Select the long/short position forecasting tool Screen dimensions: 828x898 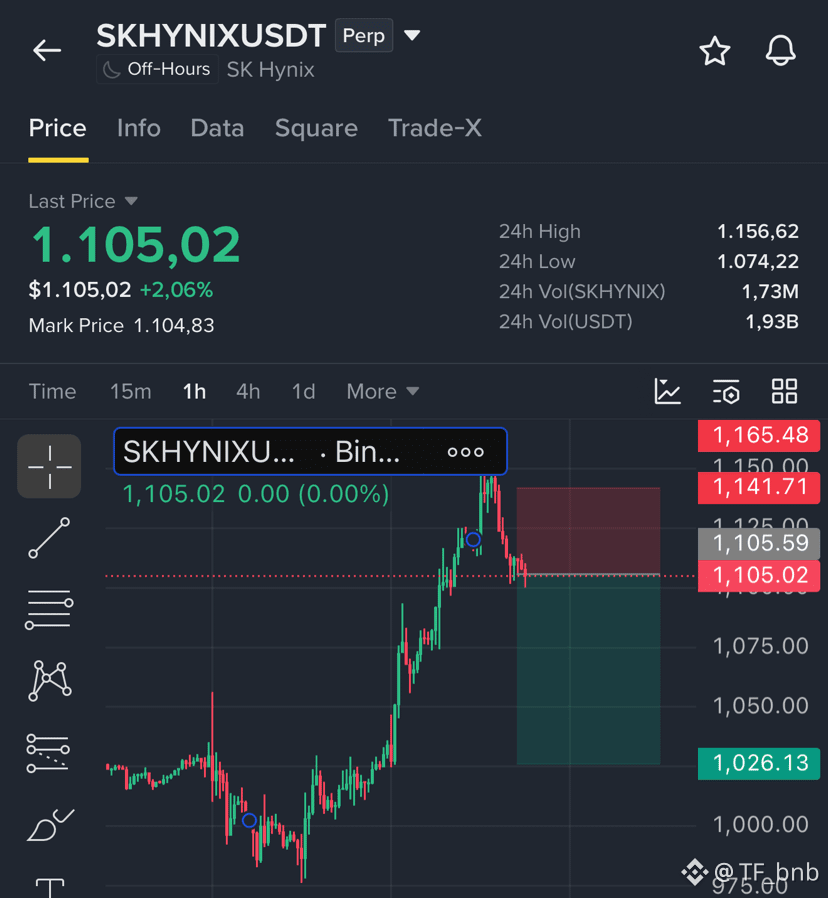coord(48,753)
